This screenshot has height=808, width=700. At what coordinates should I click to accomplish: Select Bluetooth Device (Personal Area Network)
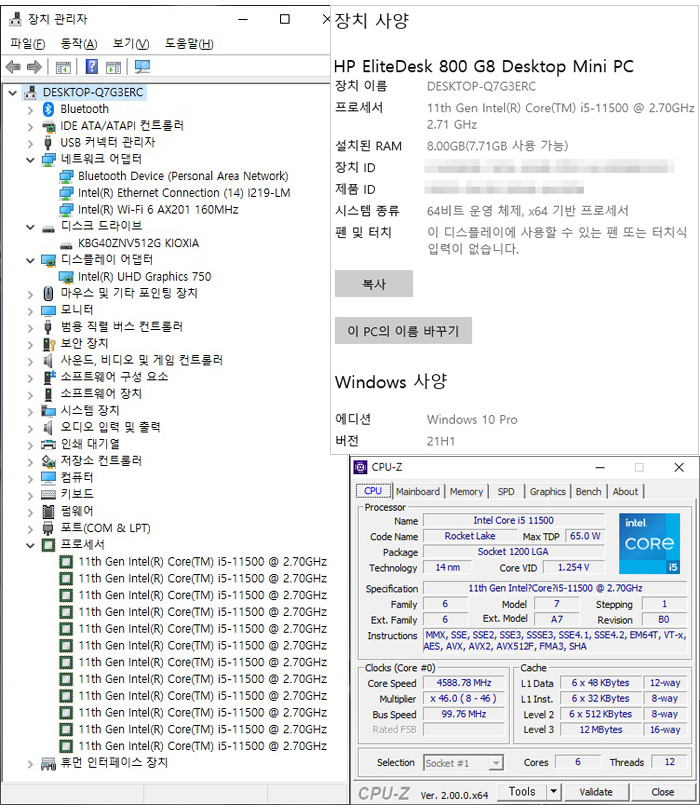coord(183,176)
